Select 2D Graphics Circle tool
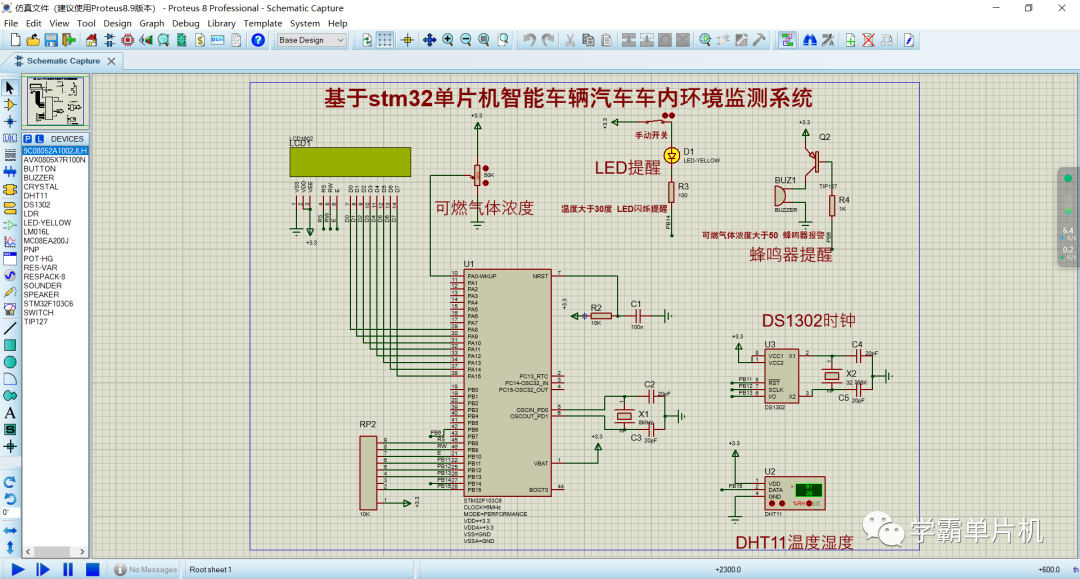Viewport: 1080px width, 579px height. (x=10, y=362)
